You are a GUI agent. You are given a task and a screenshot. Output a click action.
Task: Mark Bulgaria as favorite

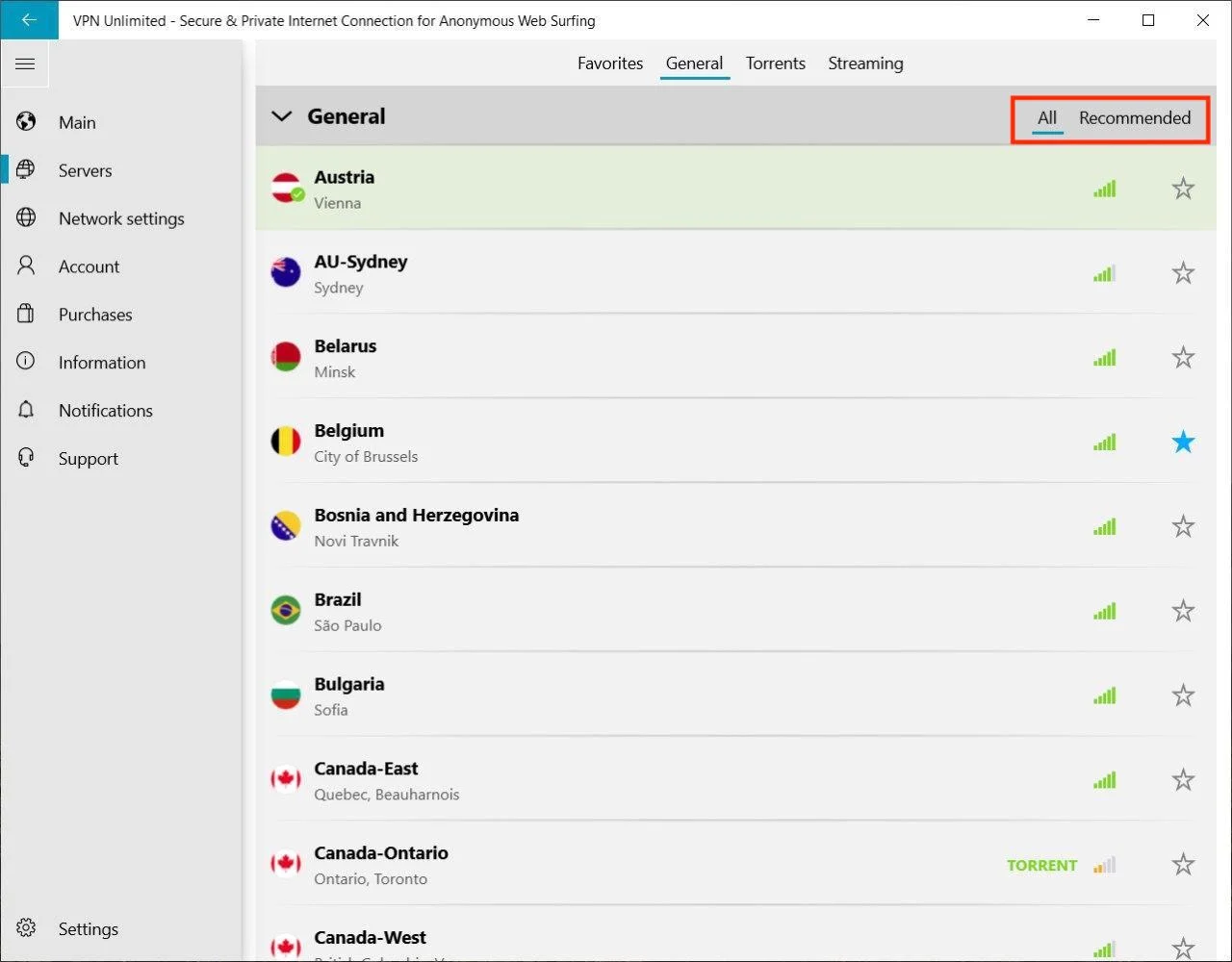pyautogui.click(x=1183, y=696)
